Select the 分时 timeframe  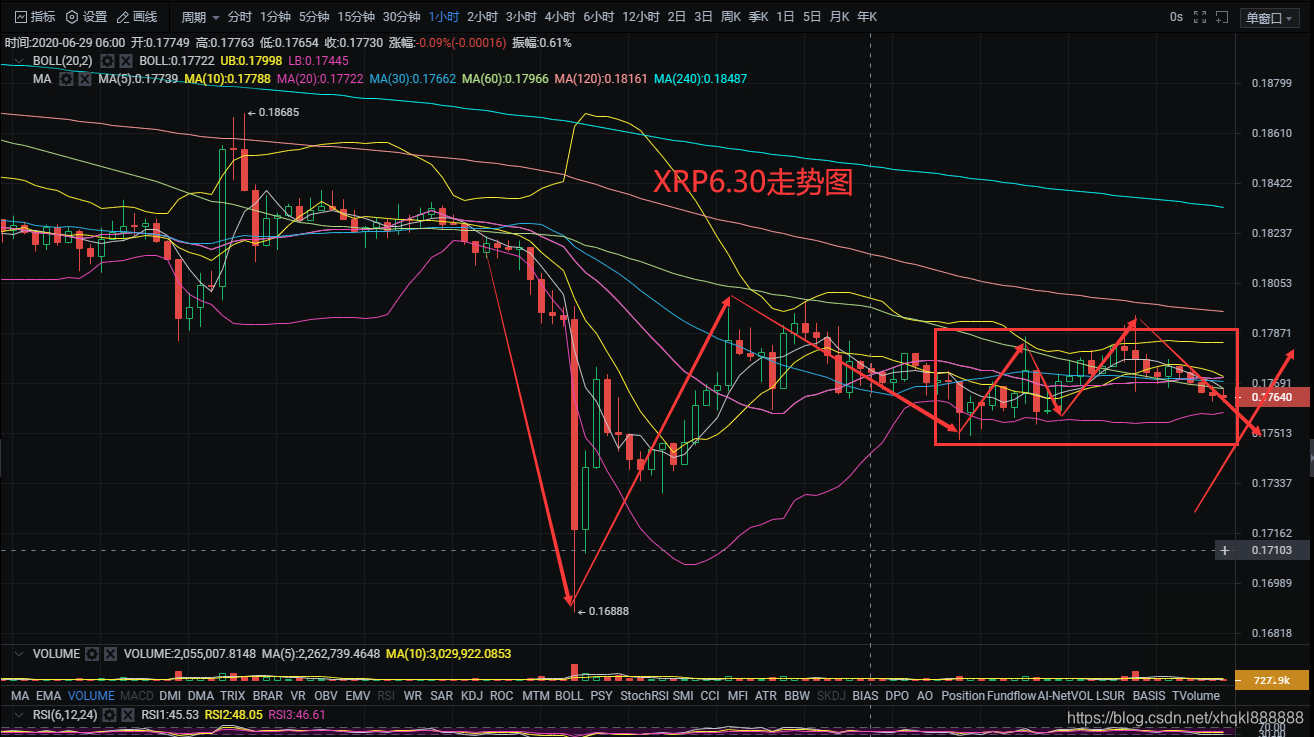point(240,17)
